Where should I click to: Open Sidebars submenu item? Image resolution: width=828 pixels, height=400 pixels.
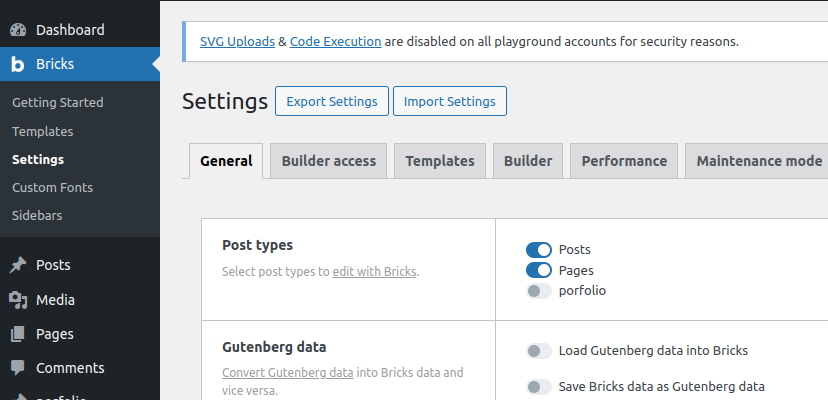(37, 216)
